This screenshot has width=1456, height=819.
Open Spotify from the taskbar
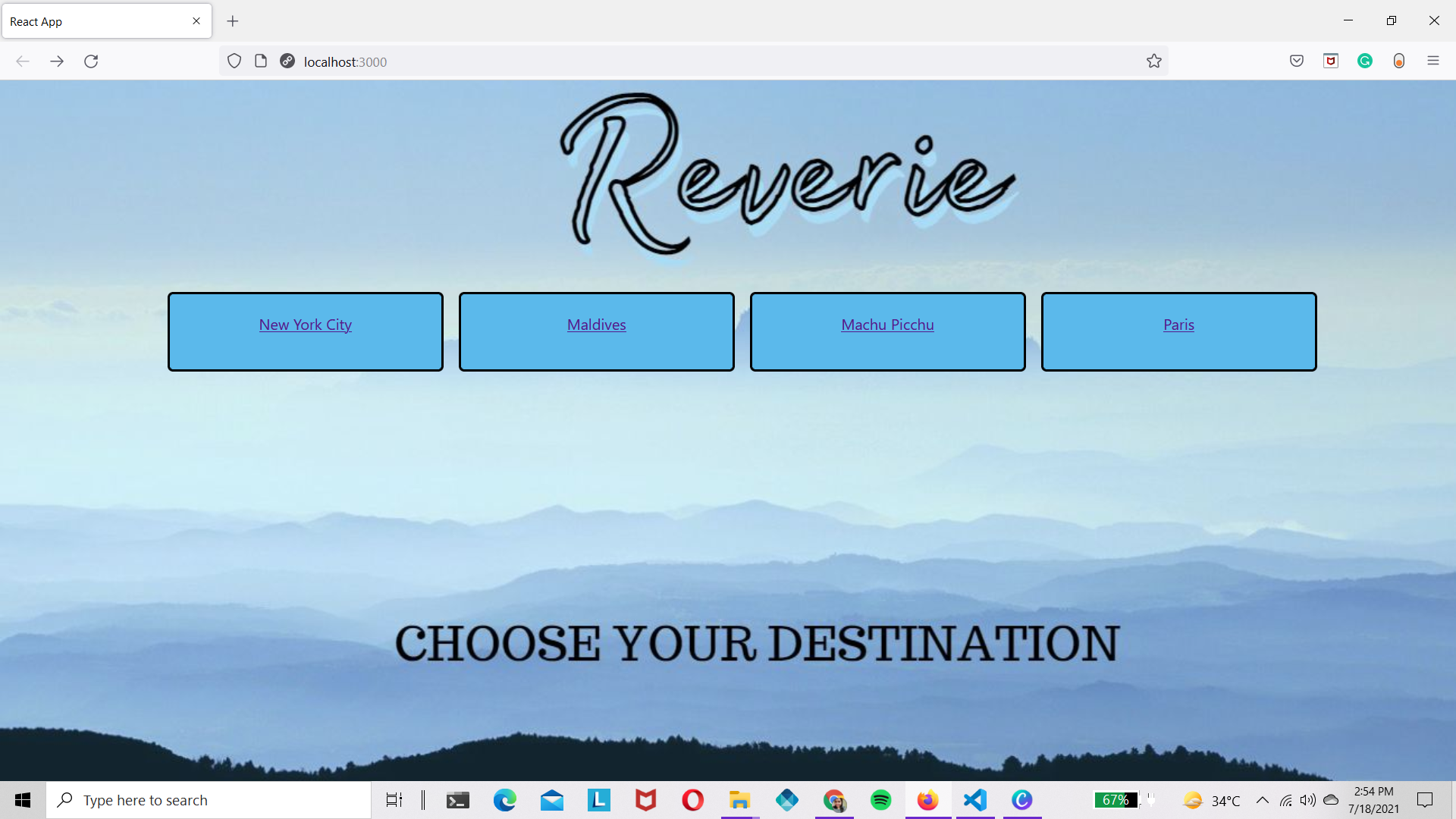click(880, 800)
